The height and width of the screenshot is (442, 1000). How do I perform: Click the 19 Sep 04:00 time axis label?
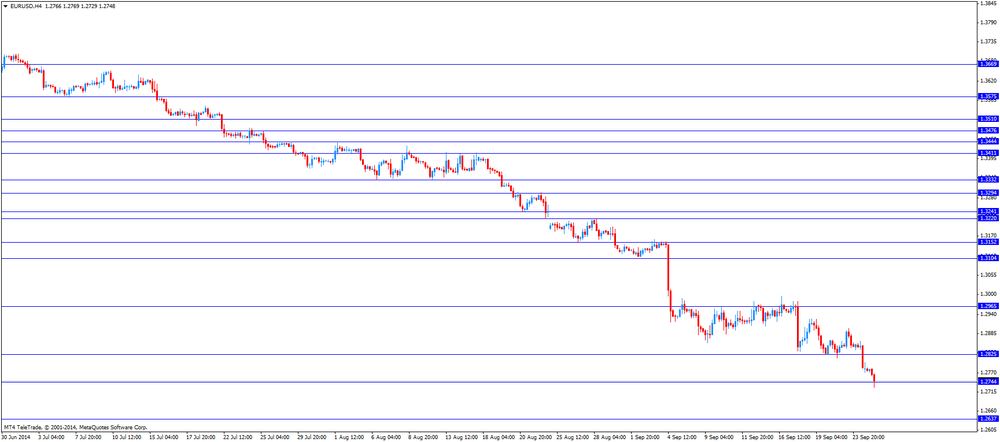pos(832,438)
